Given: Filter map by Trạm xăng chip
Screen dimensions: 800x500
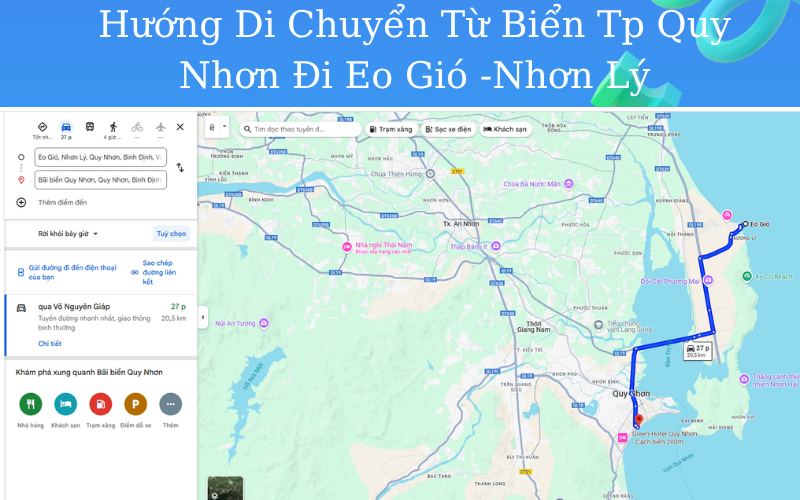Looking at the screenshot, I should pyautogui.click(x=391, y=129).
